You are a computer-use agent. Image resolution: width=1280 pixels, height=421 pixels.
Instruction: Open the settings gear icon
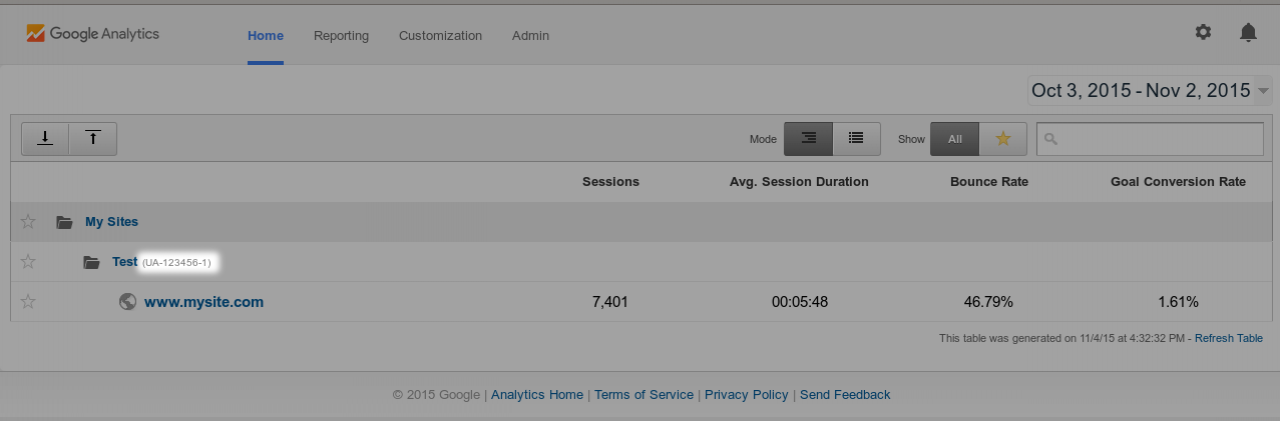(1203, 32)
